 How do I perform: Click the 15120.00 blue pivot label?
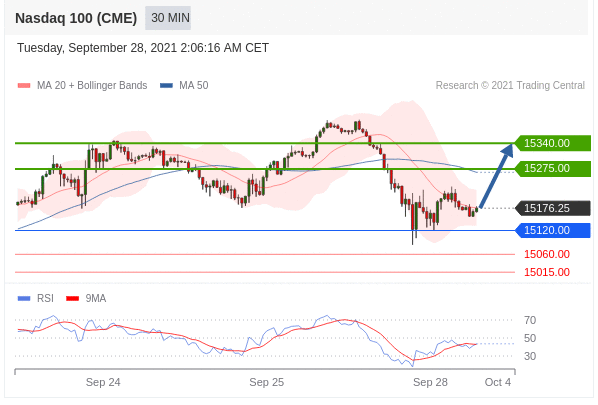pyautogui.click(x=553, y=230)
